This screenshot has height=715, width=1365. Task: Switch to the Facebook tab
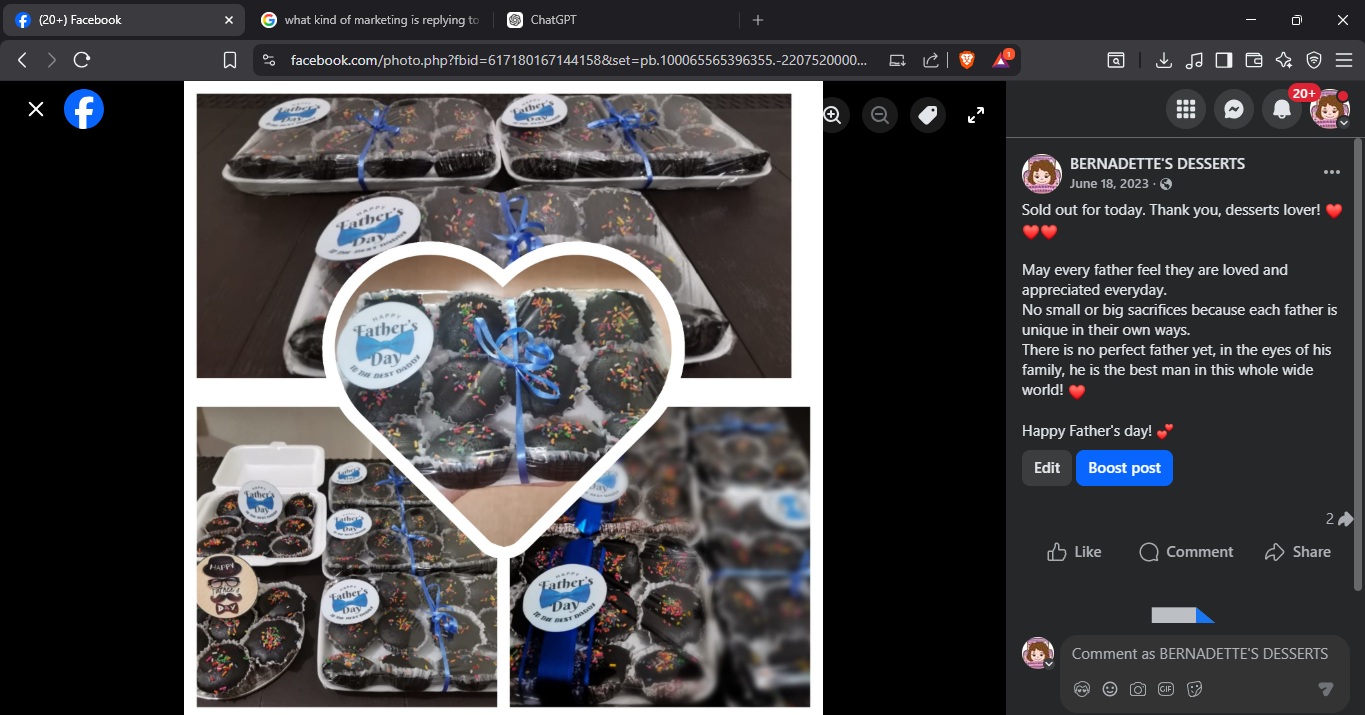pos(125,20)
